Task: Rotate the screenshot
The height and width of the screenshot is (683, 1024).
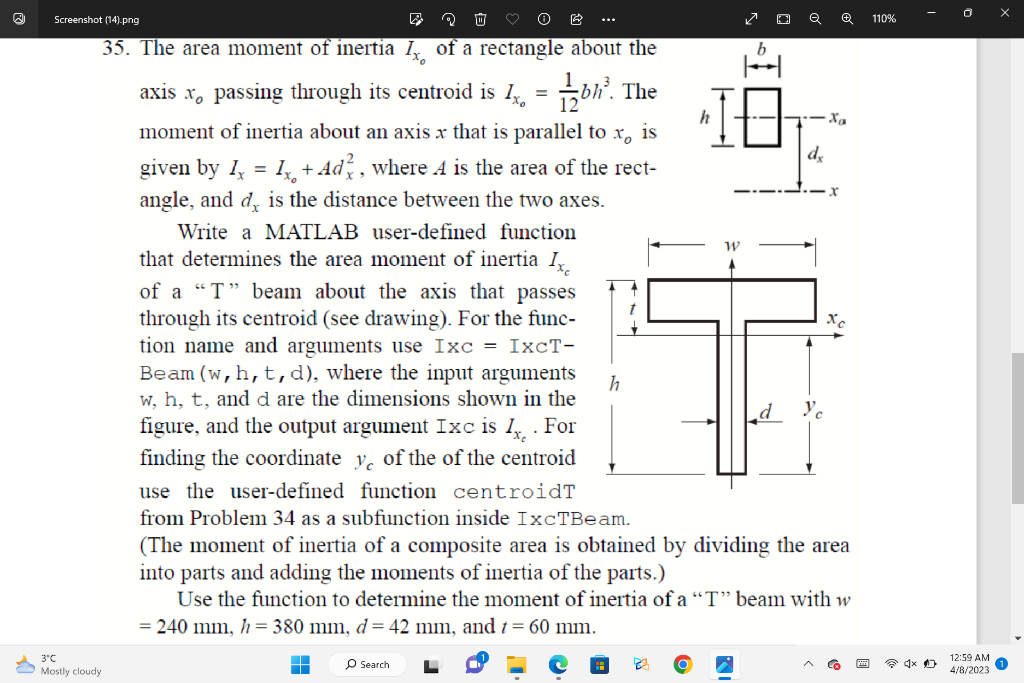Action: pos(449,18)
